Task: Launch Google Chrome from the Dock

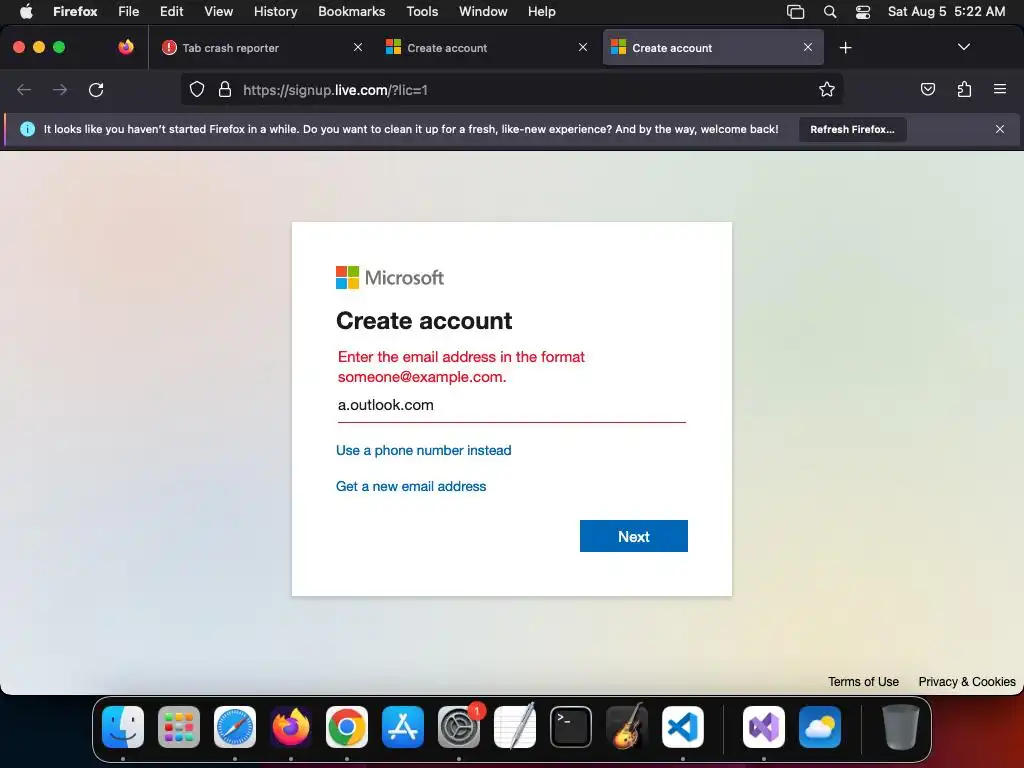Action: tap(347, 727)
